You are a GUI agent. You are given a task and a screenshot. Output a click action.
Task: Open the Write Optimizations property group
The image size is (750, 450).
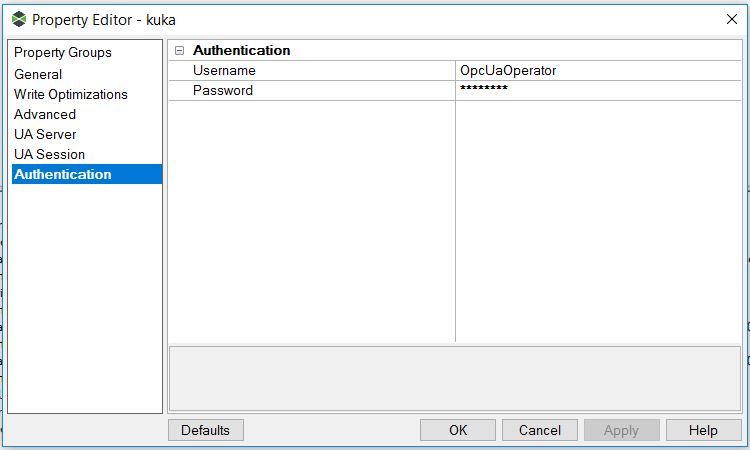(71, 95)
